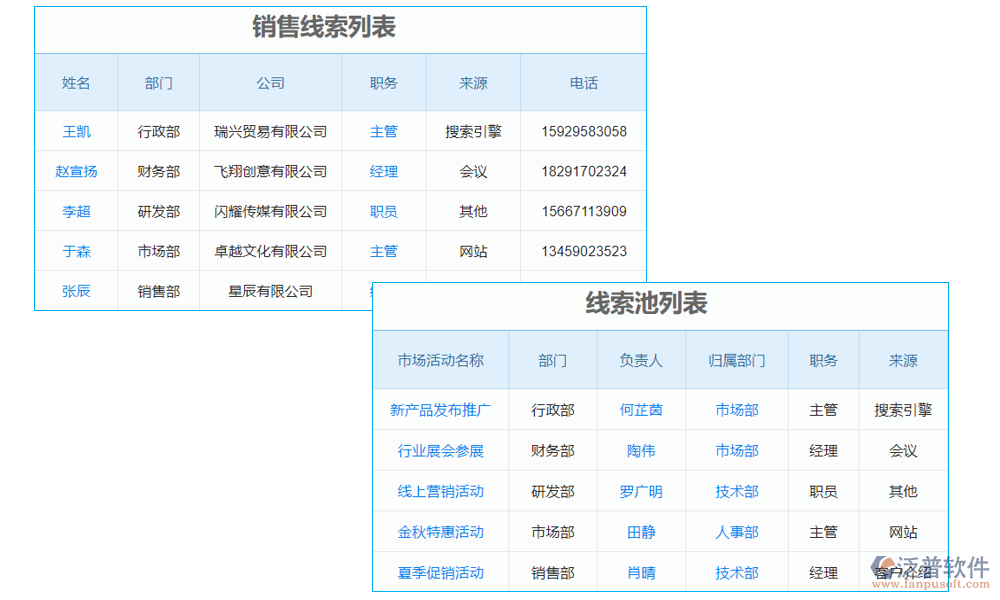This screenshot has height=600, width=1000.
Task: Click 主管 position link in 王凯's row
Action: (383, 131)
